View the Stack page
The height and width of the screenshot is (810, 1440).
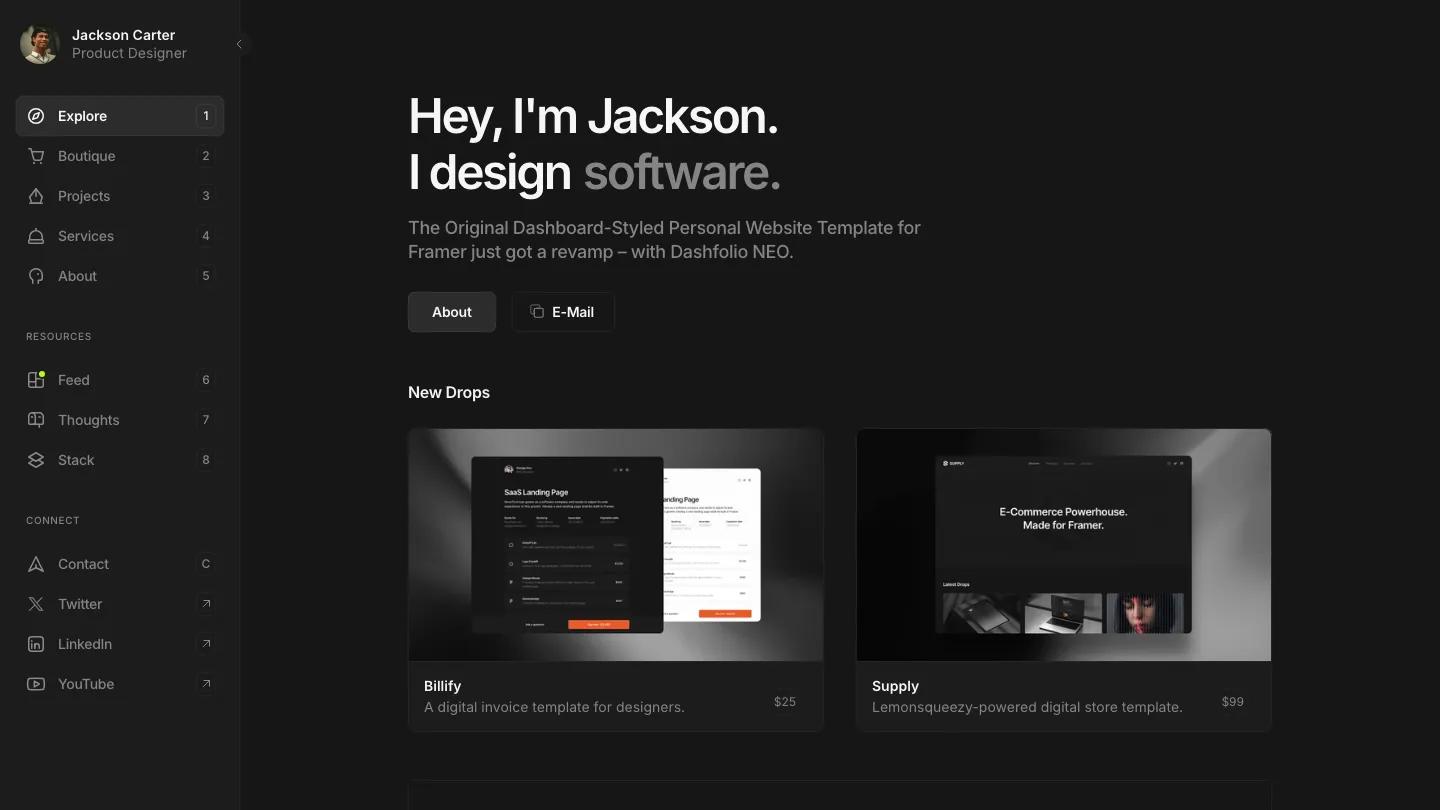click(x=120, y=460)
